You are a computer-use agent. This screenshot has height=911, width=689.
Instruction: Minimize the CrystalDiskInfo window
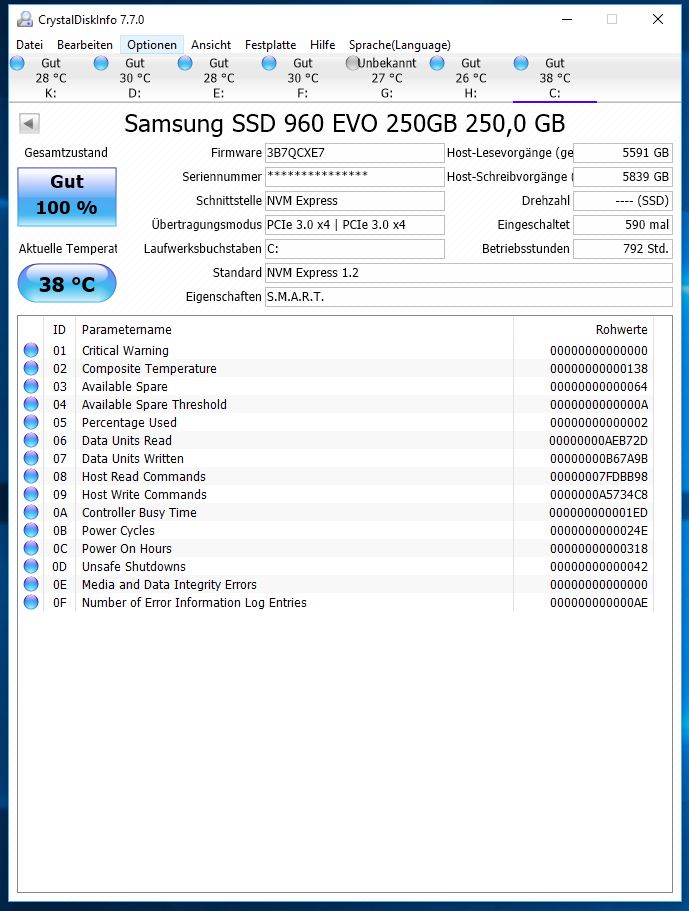[x=567, y=19]
